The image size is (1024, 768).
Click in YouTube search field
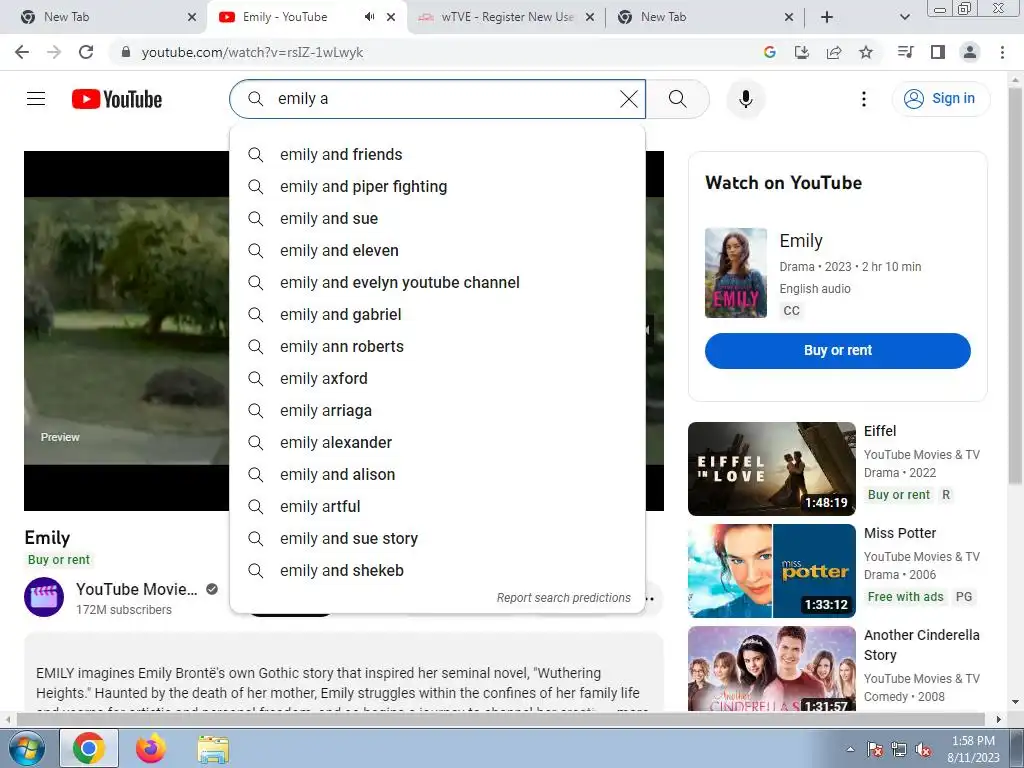pyautogui.click(x=438, y=99)
